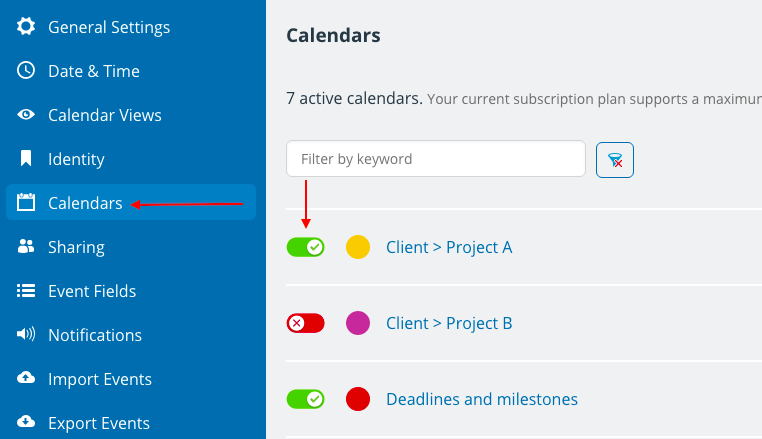Click the Identity bookmark icon
Viewport: 762px width, 439px height.
(x=26, y=158)
